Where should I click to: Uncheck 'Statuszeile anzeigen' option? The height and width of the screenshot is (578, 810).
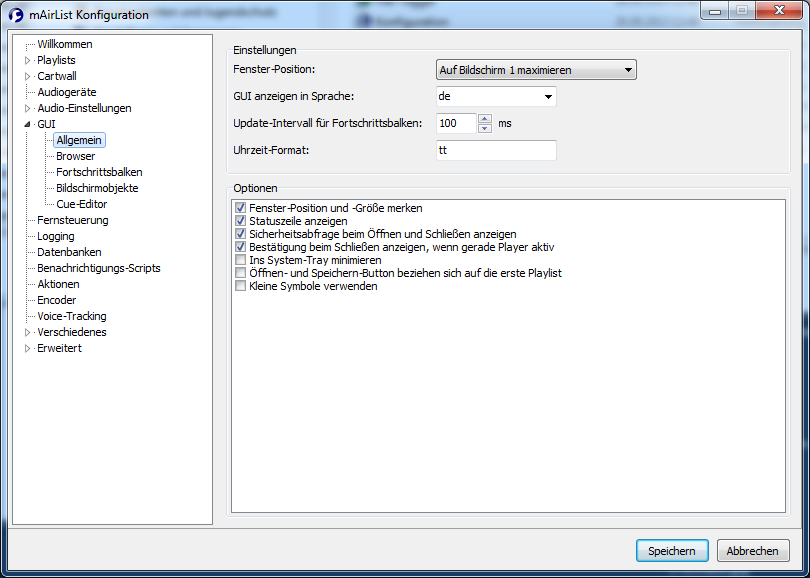[x=240, y=221]
